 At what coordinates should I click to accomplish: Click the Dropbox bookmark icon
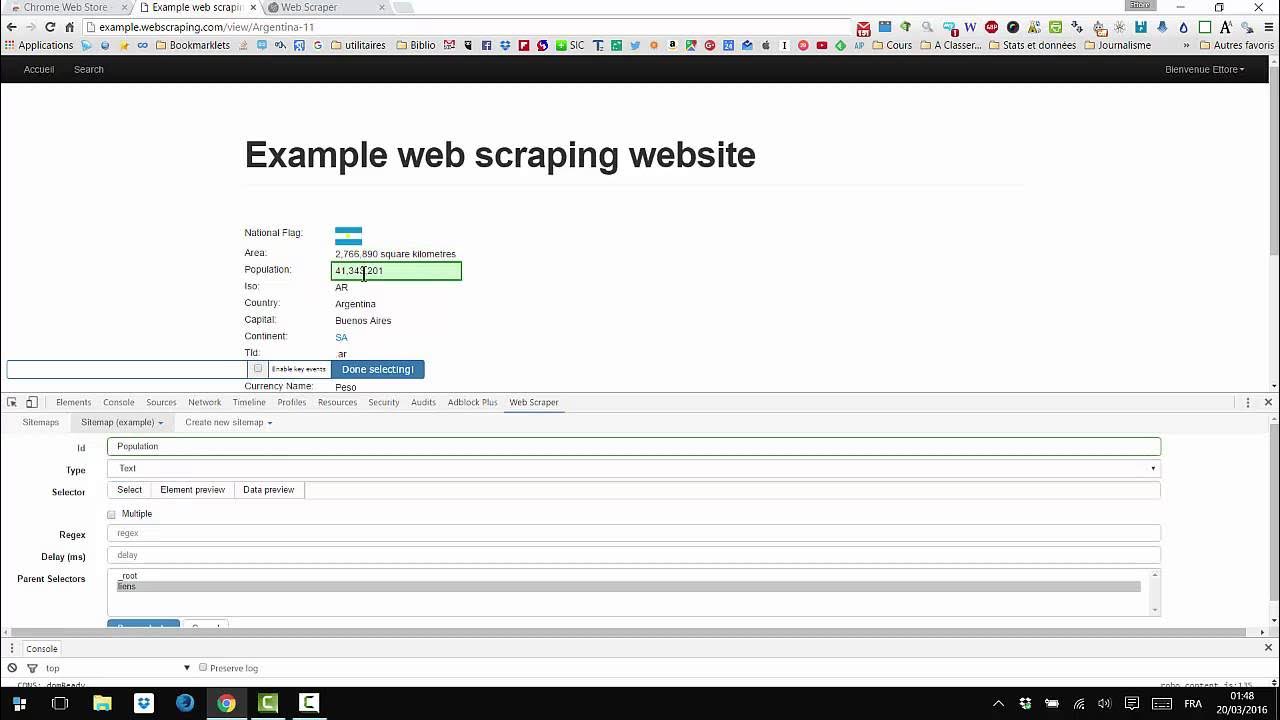click(x=505, y=45)
